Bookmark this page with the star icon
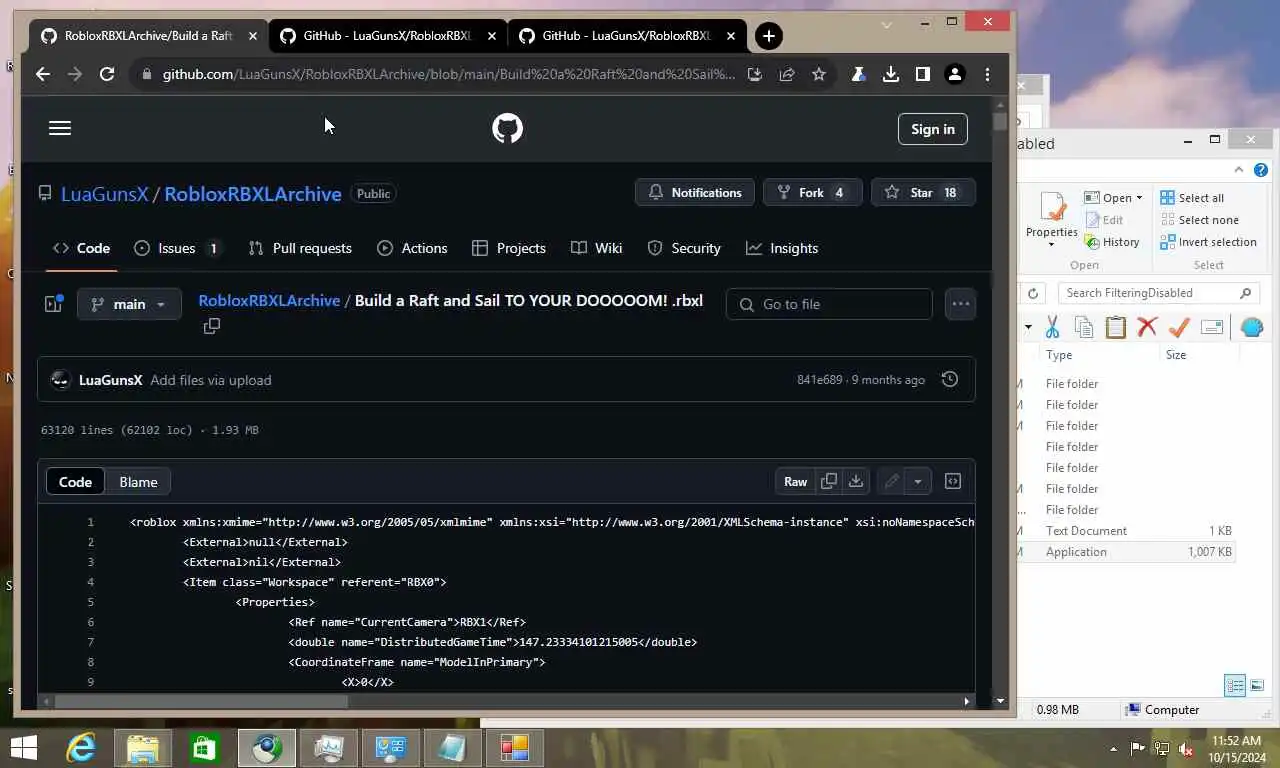 click(819, 74)
